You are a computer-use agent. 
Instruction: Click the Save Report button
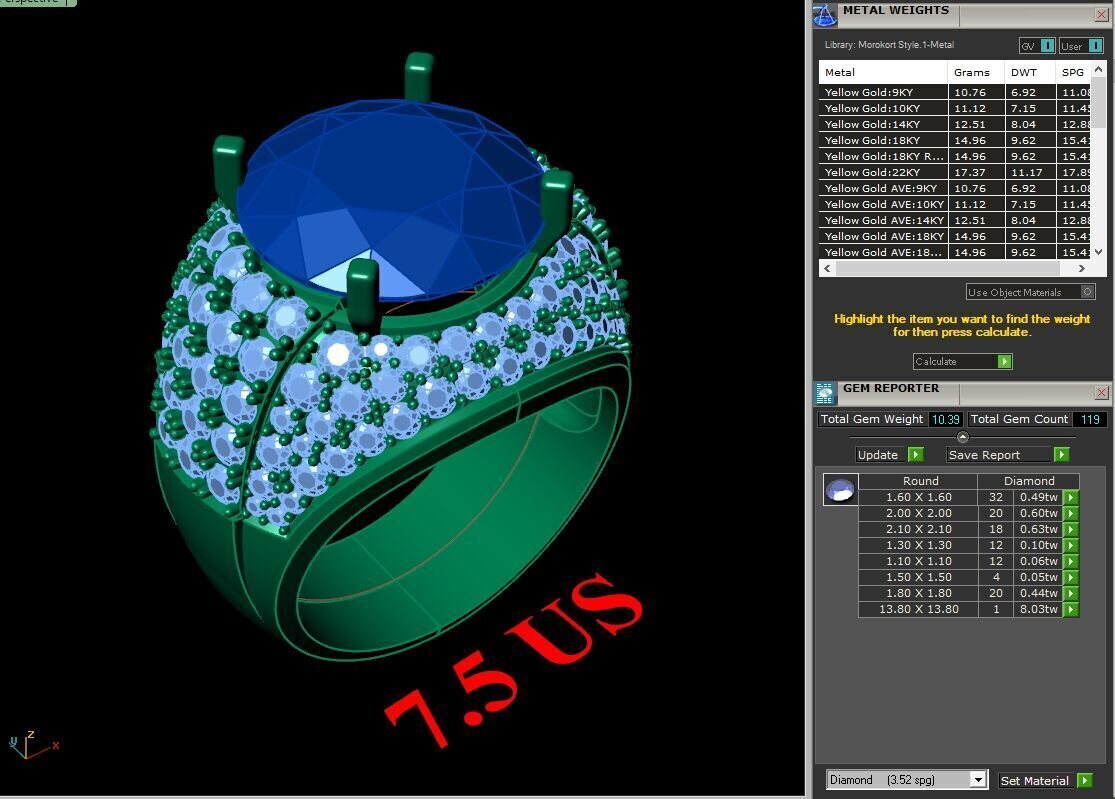(x=1008, y=454)
